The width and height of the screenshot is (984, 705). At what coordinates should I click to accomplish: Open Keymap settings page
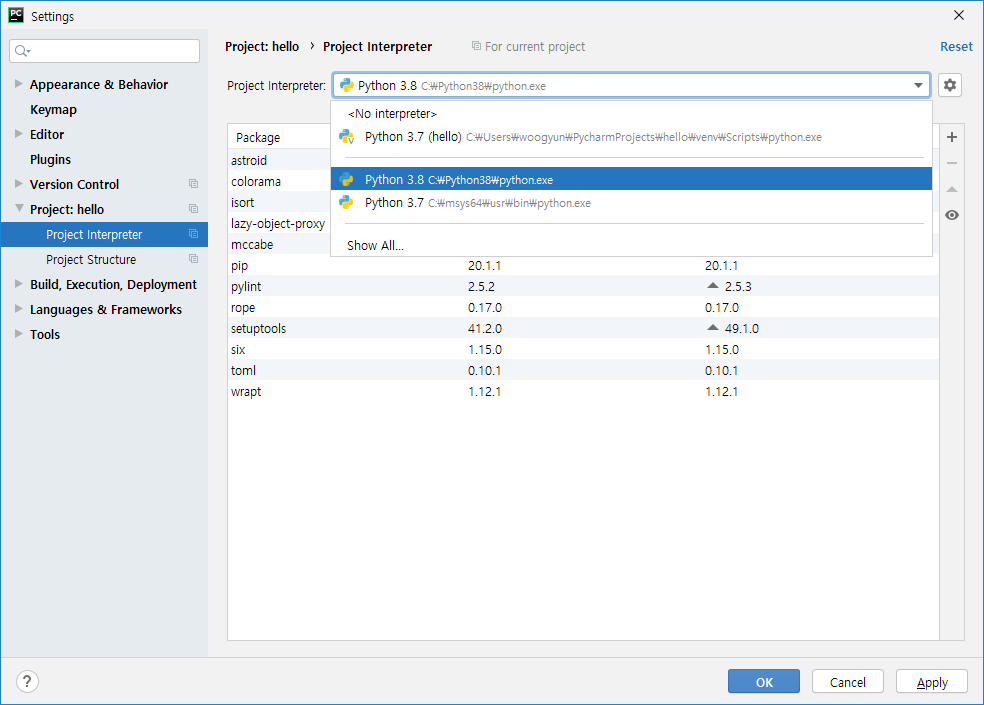53,109
